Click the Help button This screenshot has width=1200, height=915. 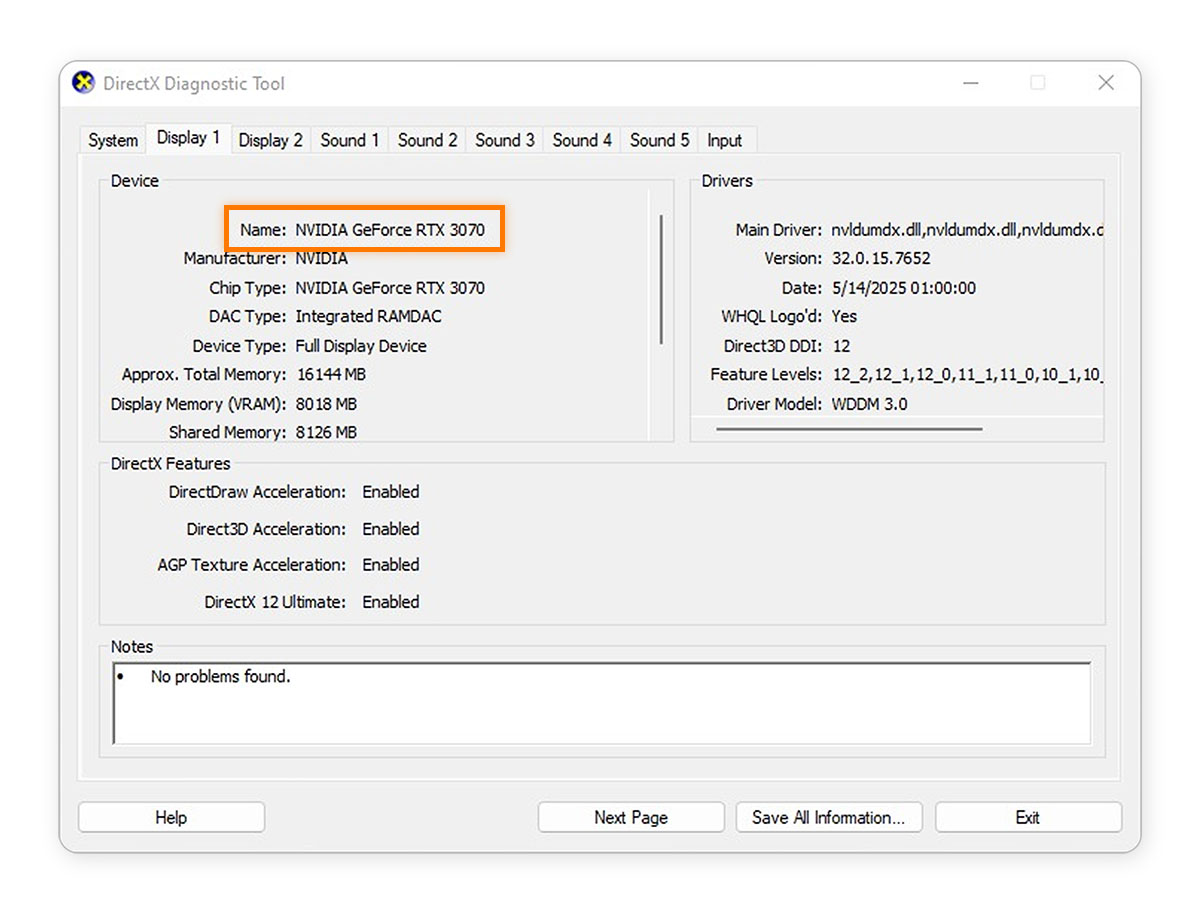tap(171, 817)
